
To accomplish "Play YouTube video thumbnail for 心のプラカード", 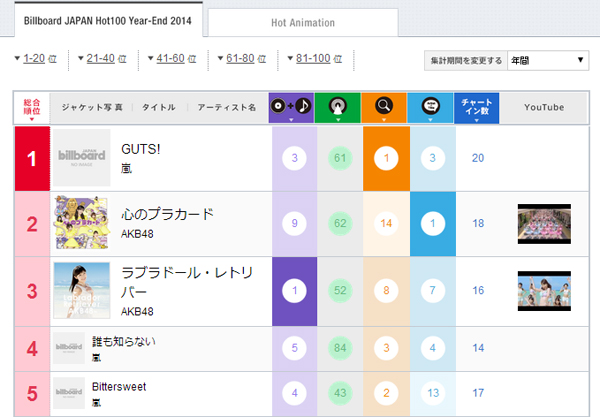I will (x=544, y=222).
